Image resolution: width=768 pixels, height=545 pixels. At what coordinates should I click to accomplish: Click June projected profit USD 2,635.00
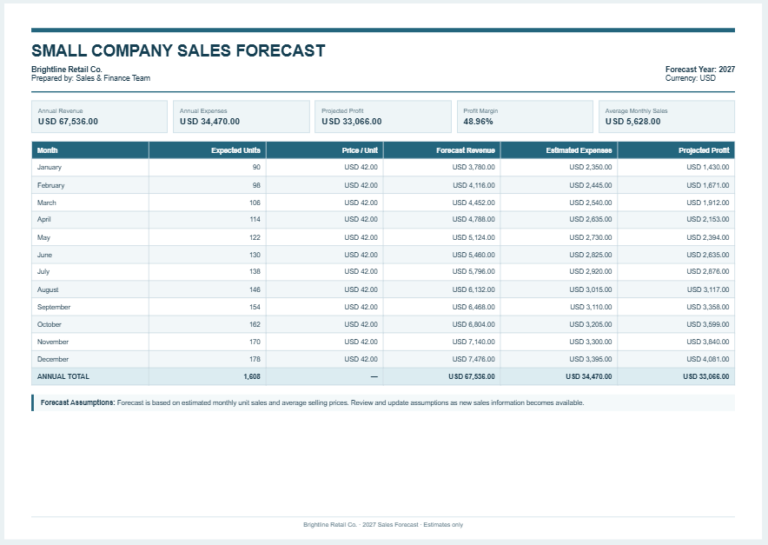tap(708, 255)
